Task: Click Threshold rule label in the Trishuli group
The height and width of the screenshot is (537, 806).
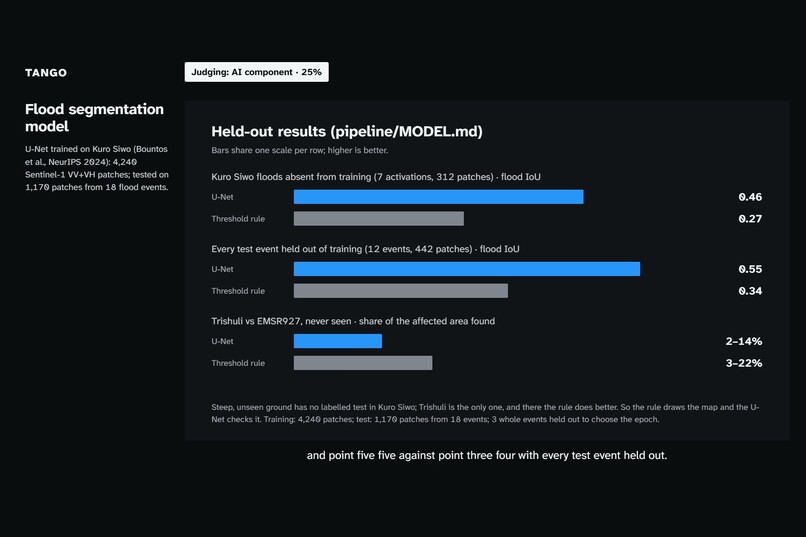Action: [x=238, y=363]
